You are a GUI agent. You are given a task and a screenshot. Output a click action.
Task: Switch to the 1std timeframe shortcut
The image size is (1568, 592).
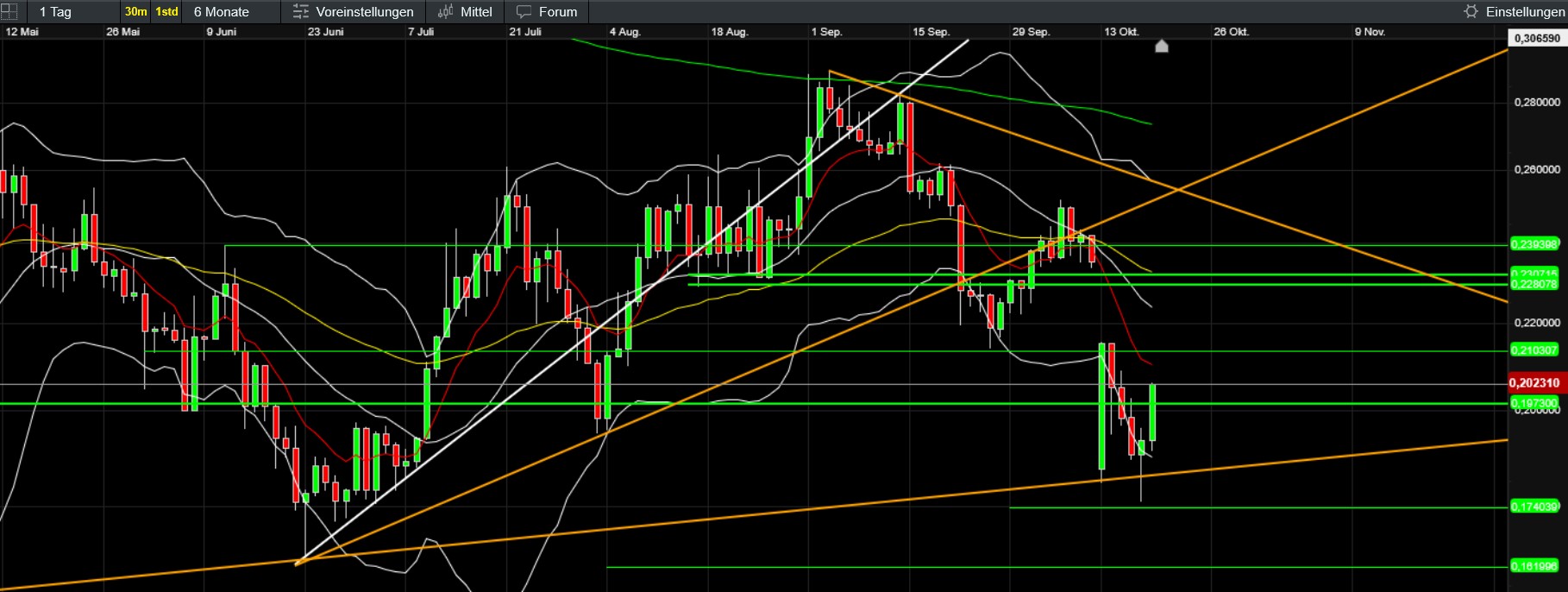pos(166,12)
